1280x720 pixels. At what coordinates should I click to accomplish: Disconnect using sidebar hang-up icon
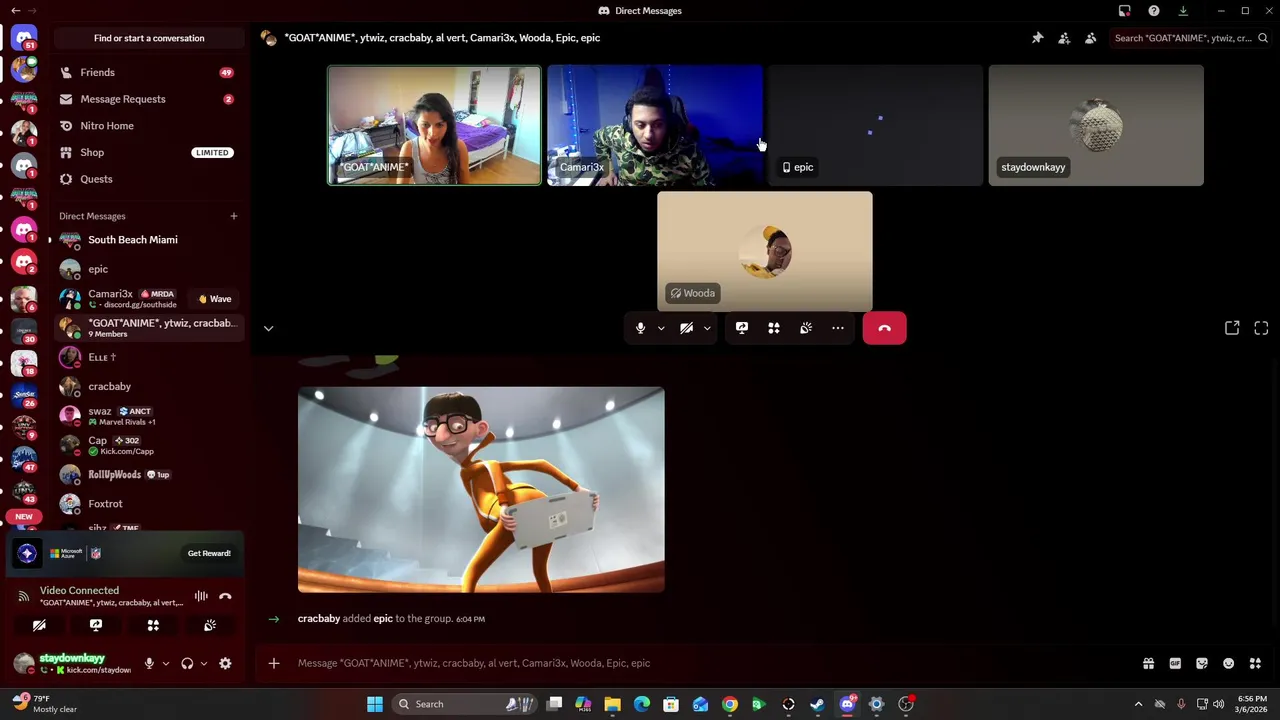(225, 597)
